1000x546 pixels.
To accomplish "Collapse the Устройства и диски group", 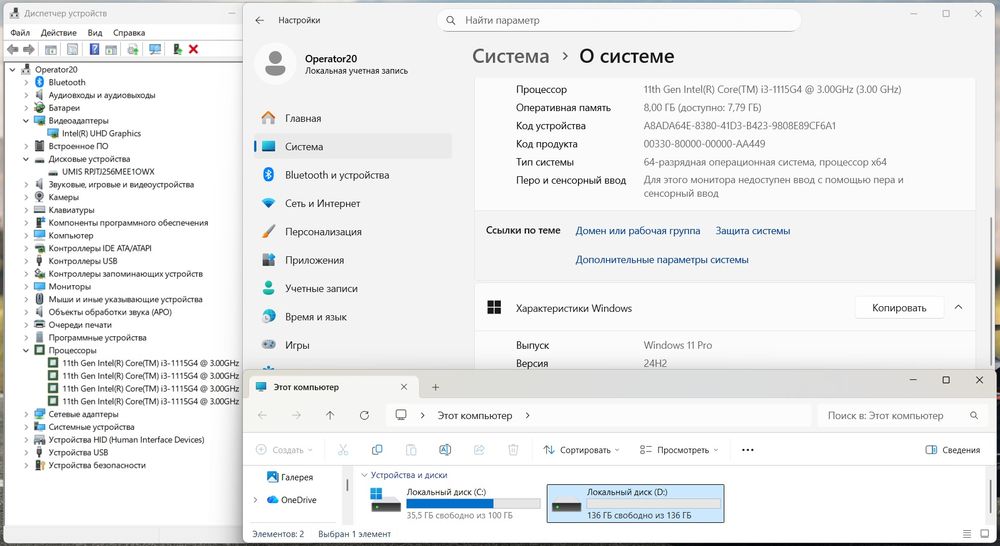I will pos(365,475).
